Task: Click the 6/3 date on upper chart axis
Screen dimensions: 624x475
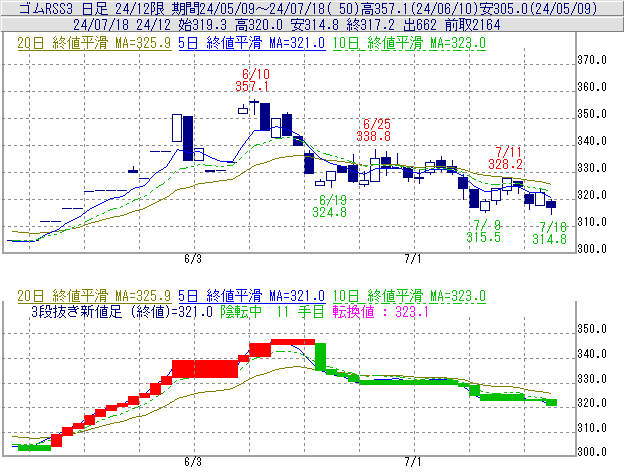Action: point(193,259)
